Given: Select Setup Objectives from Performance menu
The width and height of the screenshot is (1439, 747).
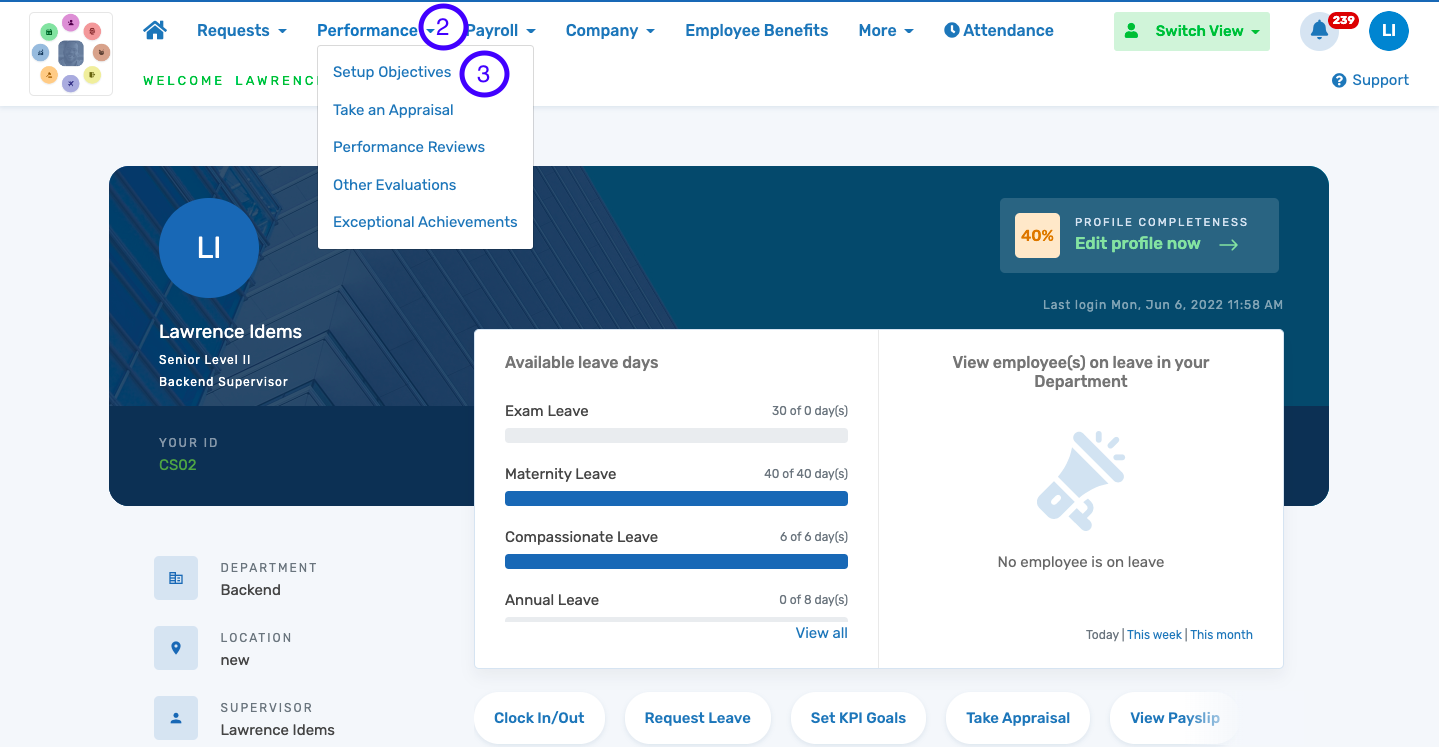Looking at the screenshot, I should tap(392, 72).
